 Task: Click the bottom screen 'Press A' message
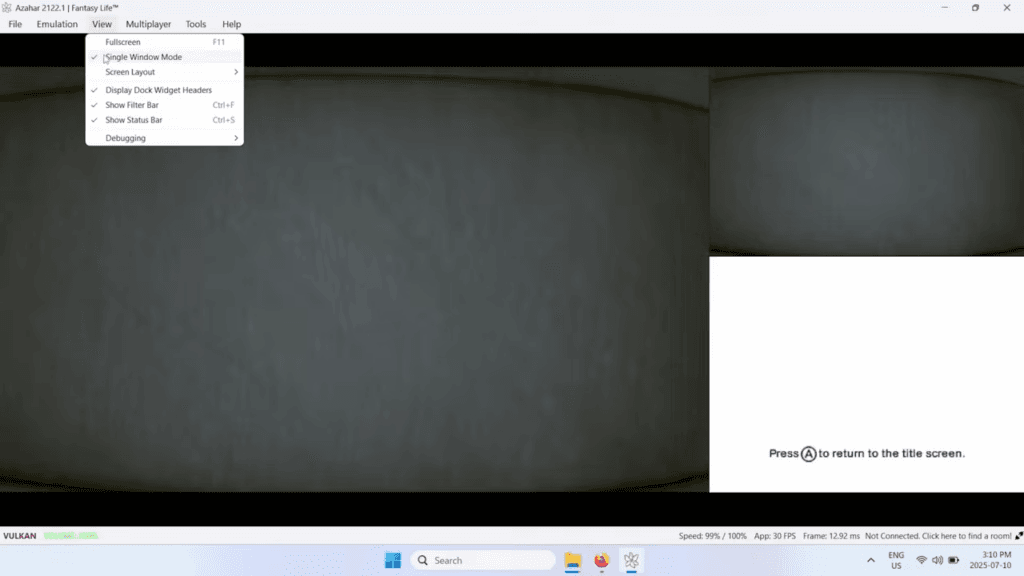point(867,453)
